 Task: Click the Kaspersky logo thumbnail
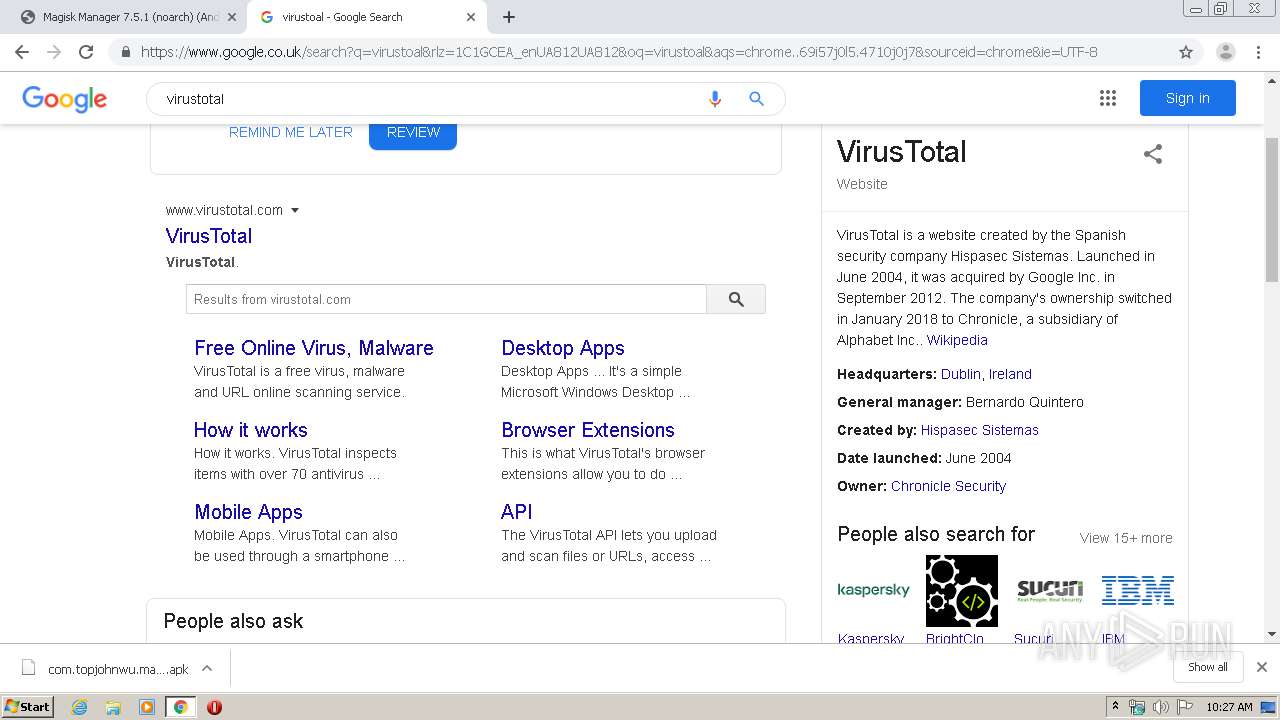pyautogui.click(x=873, y=590)
